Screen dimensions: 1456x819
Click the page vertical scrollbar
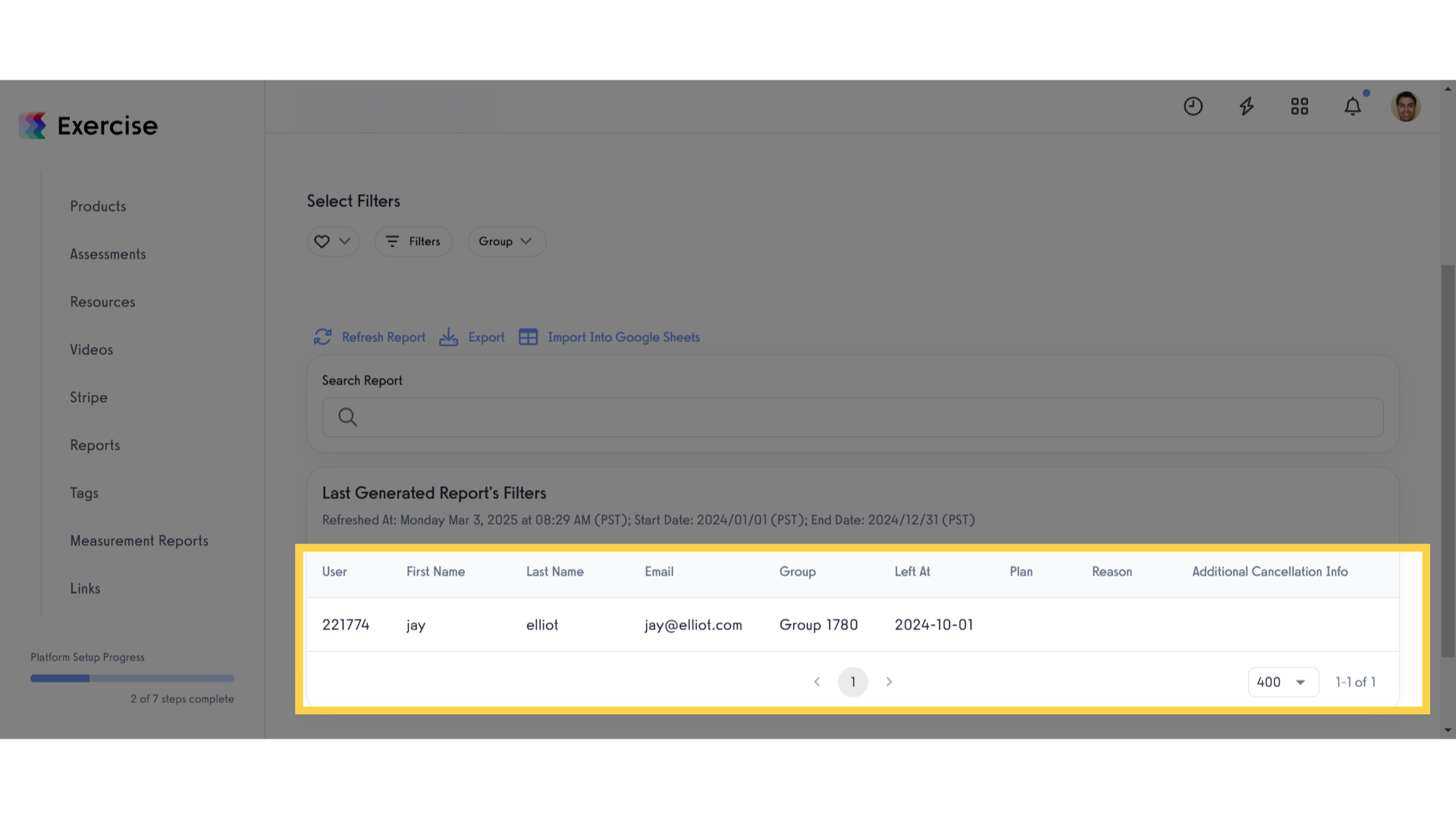click(1448, 460)
